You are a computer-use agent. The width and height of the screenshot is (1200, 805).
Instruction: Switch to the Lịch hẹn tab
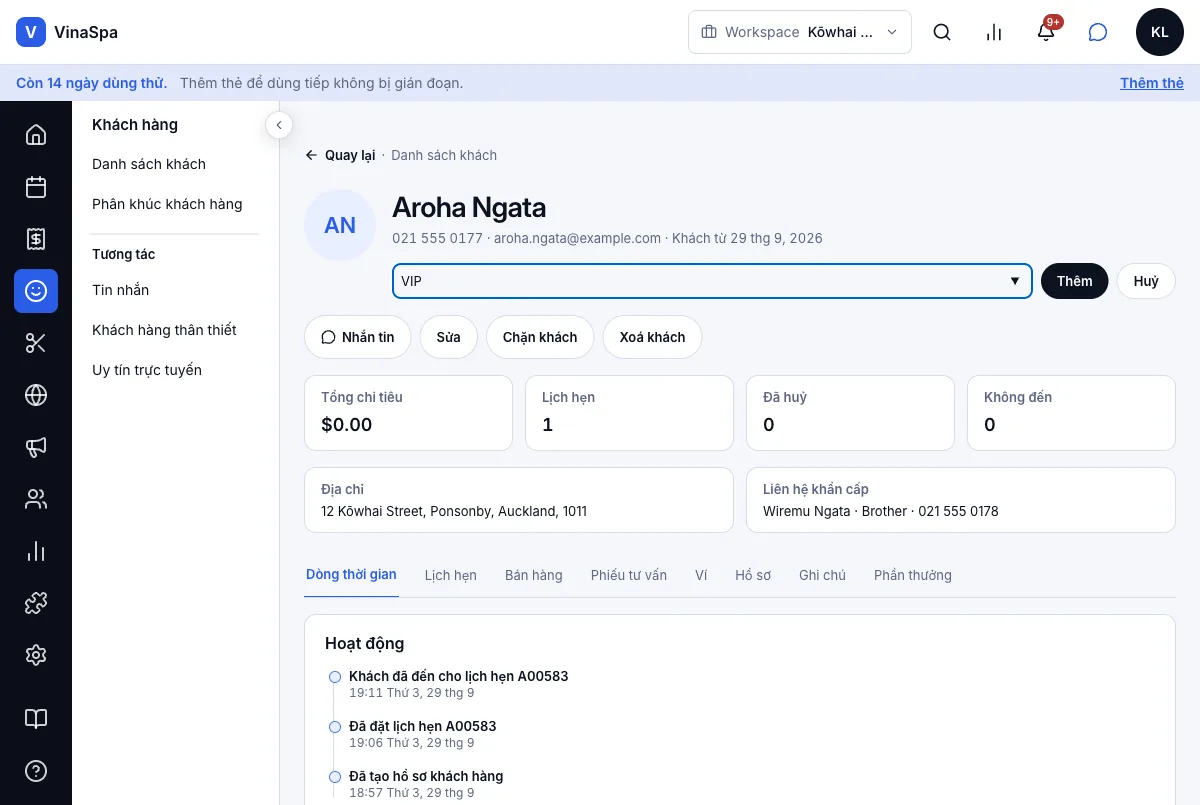(451, 575)
